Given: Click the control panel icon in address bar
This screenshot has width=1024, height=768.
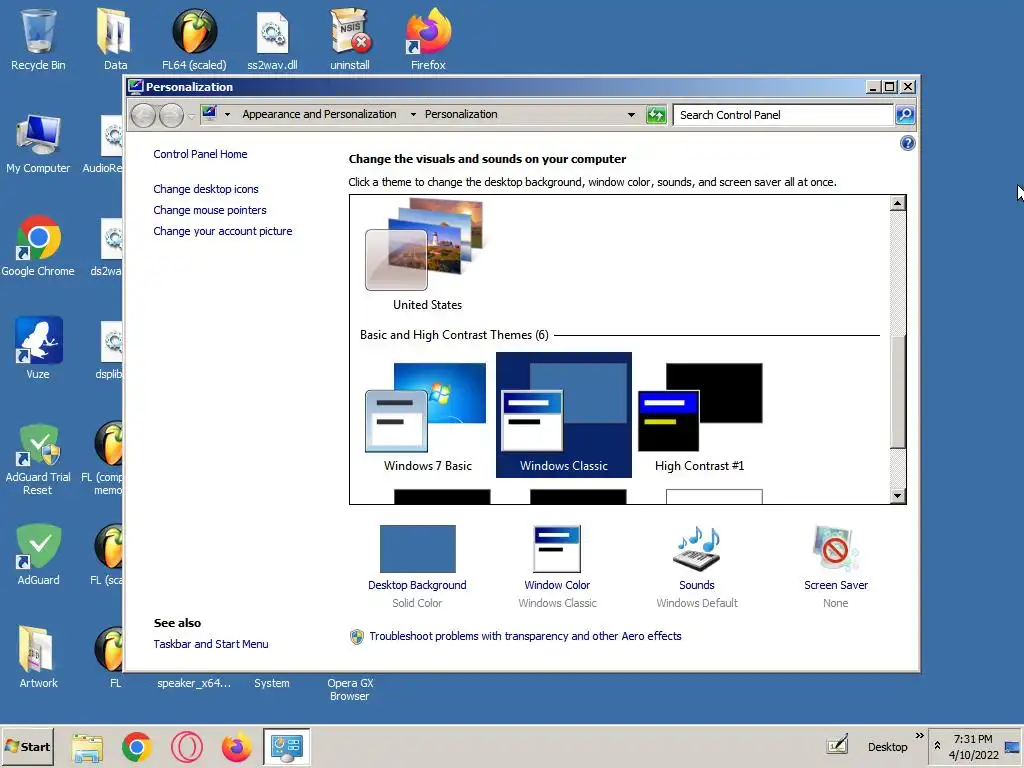Looking at the screenshot, I should (209, 114).
